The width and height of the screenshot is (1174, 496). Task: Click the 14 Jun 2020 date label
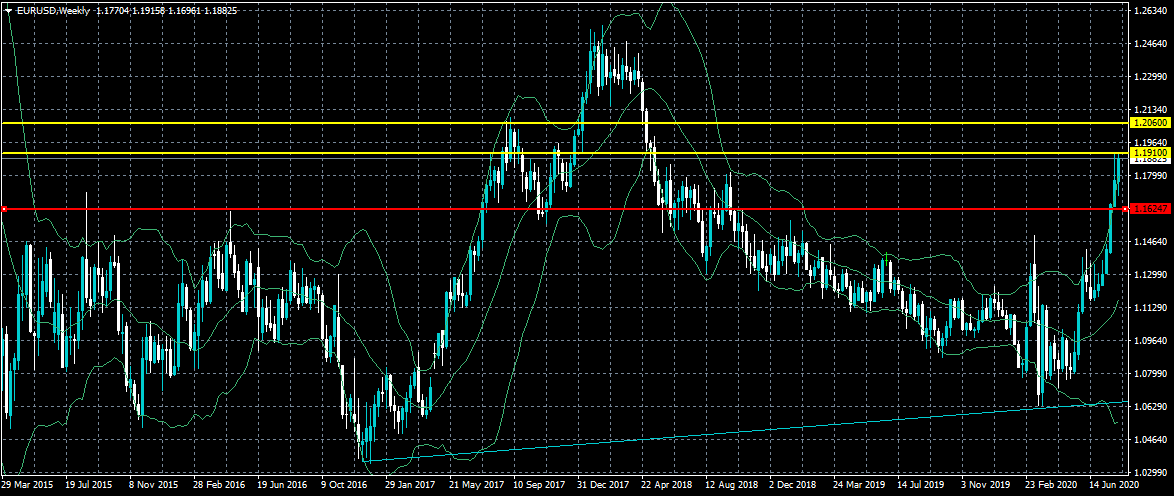click(x=1114, y=486)
